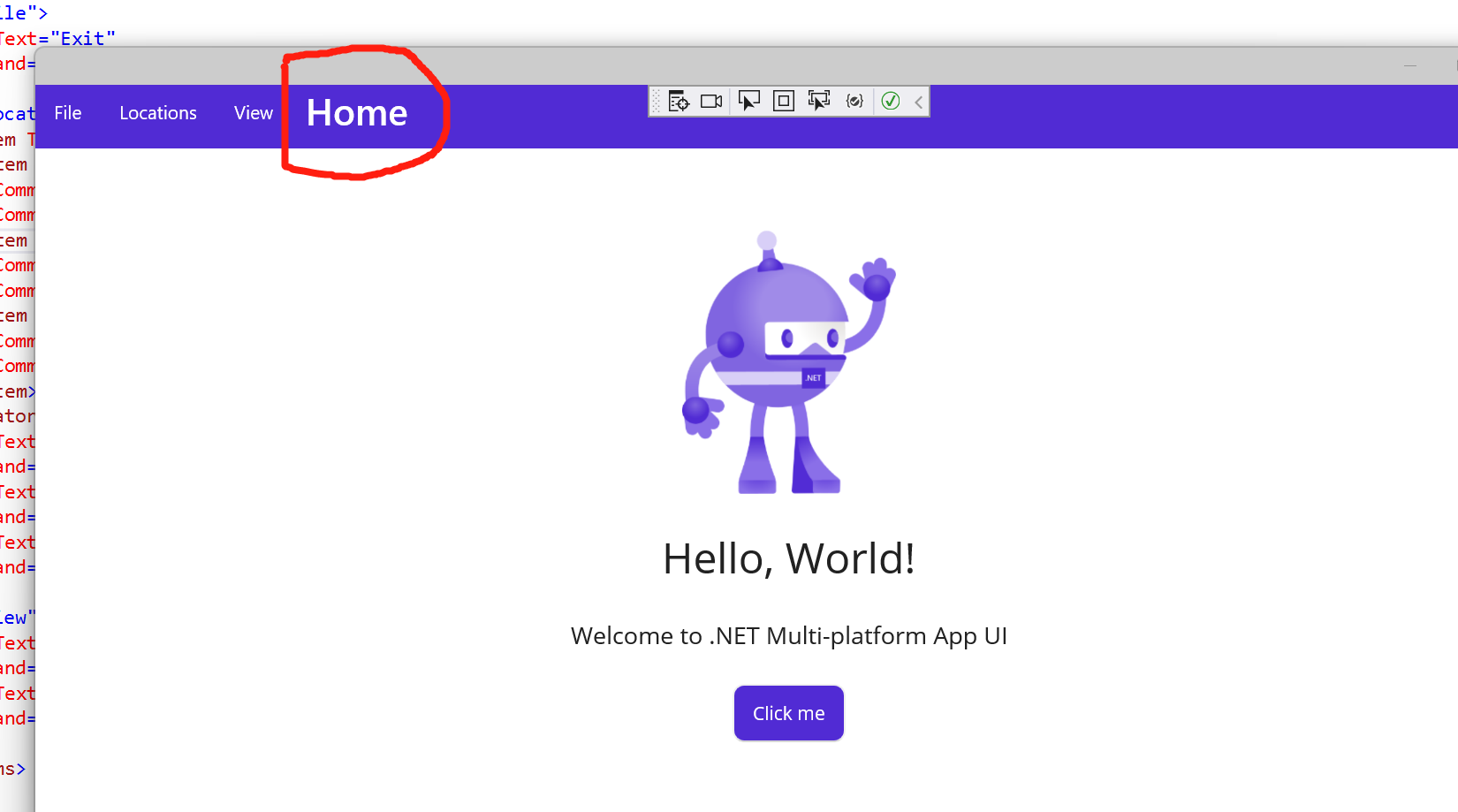Click the 'Hello, World!' heading
This screenshot has height=812, width=1458.
click(x=789, y=558)
